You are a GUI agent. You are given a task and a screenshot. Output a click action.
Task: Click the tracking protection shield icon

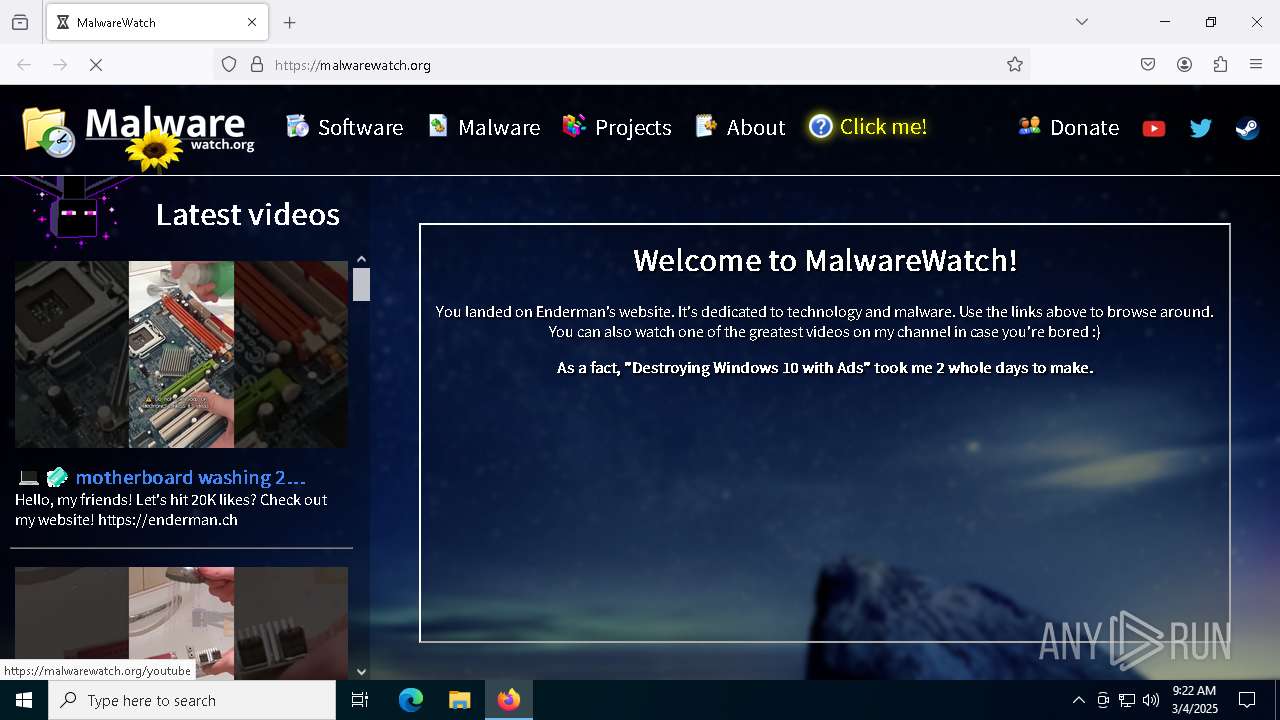coord(229,65)
